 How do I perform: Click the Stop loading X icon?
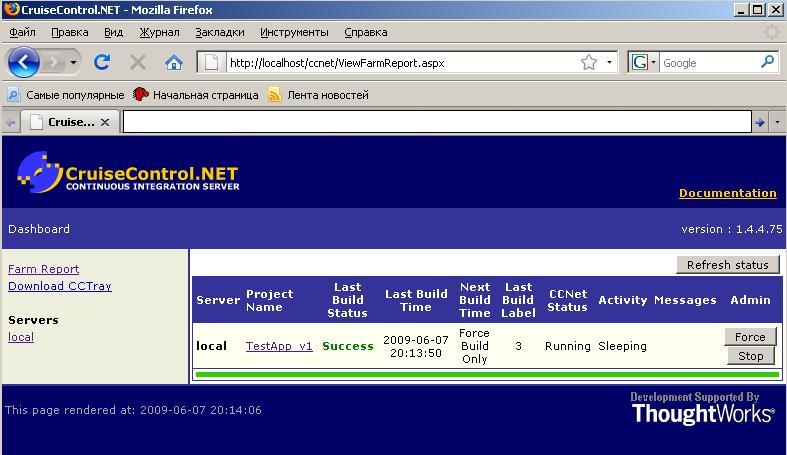click(138, 63)
